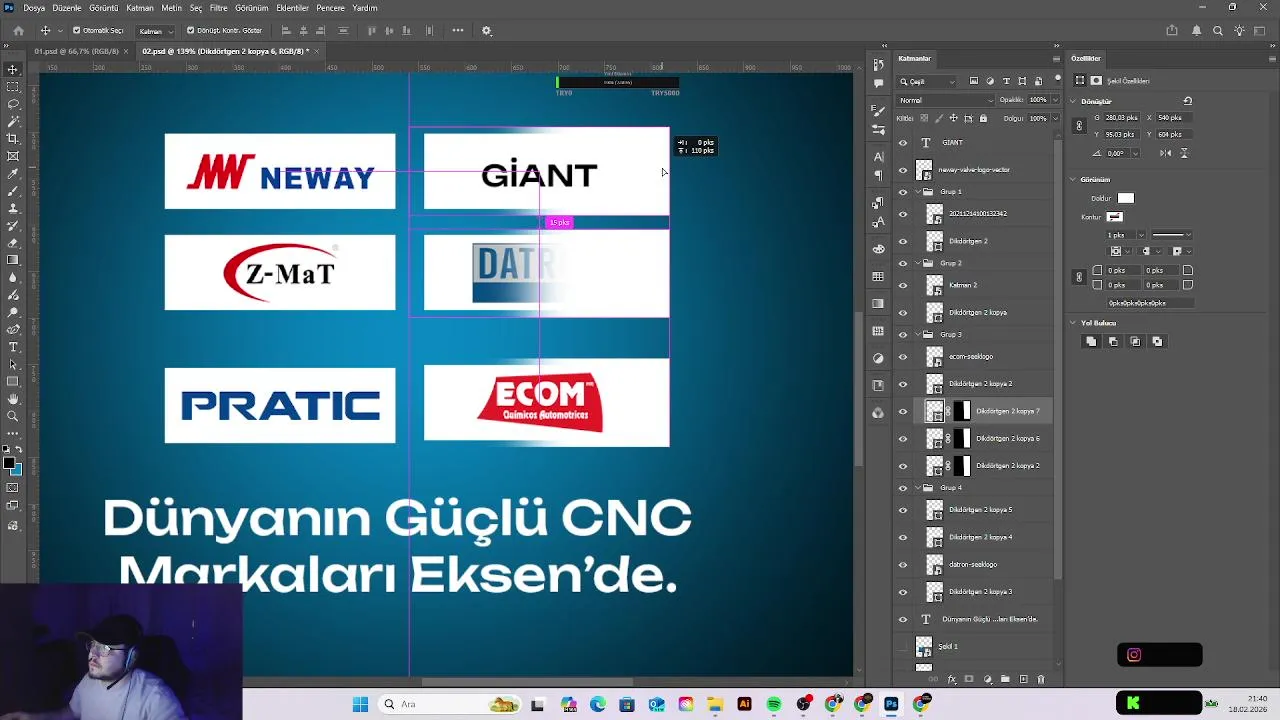
Task: Click the share icon at top right
Action: click(x=1172, y=31)
